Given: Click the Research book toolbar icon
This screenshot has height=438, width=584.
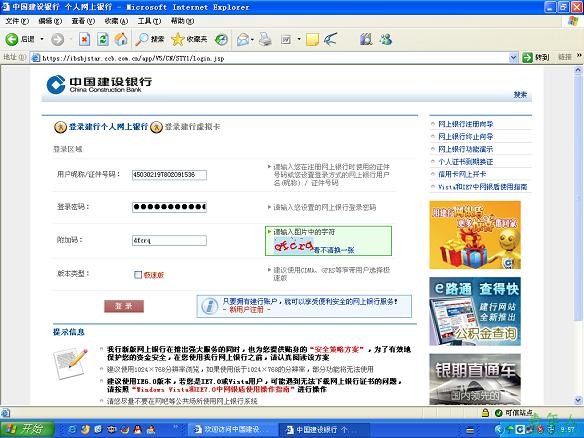Looking at the screenshot, I should [x=366, y=39].
